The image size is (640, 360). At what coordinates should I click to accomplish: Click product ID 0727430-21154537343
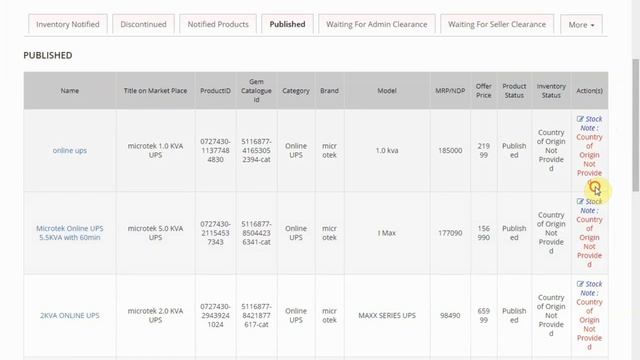pos(216,233)
